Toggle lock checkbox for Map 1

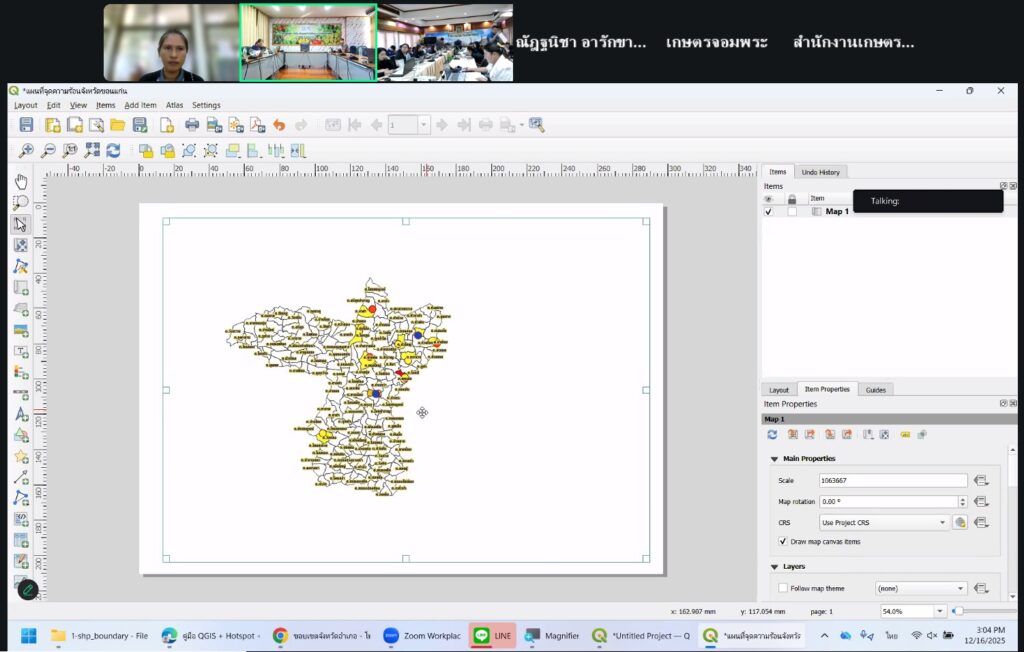(792, 212)
